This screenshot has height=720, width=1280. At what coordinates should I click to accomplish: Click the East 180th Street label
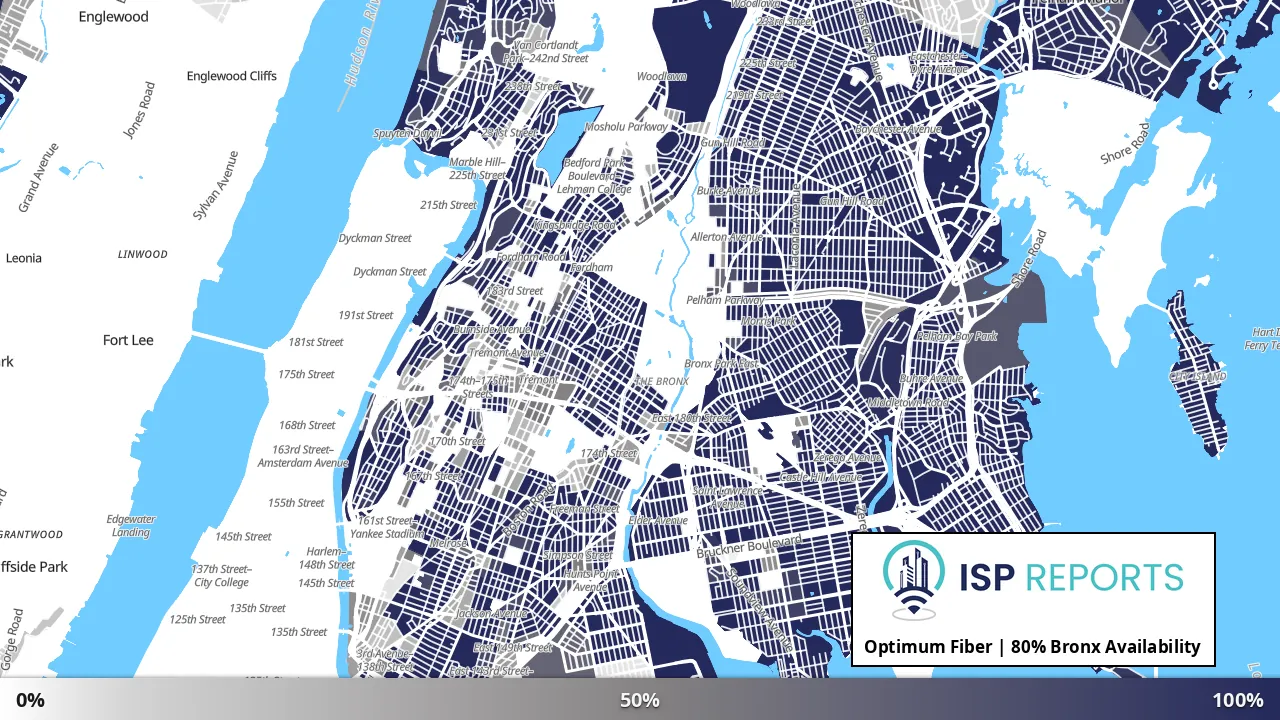pyautogui.click(x=691, y=418)
